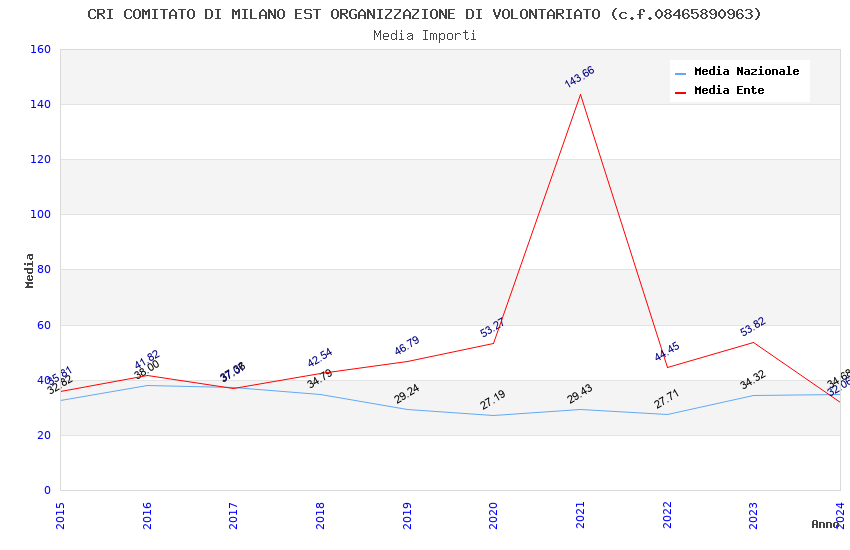This screenshot has height=550, width=850.
Task: Click the 53.82 data label at 2023
Action: click(x=753, y=326)
